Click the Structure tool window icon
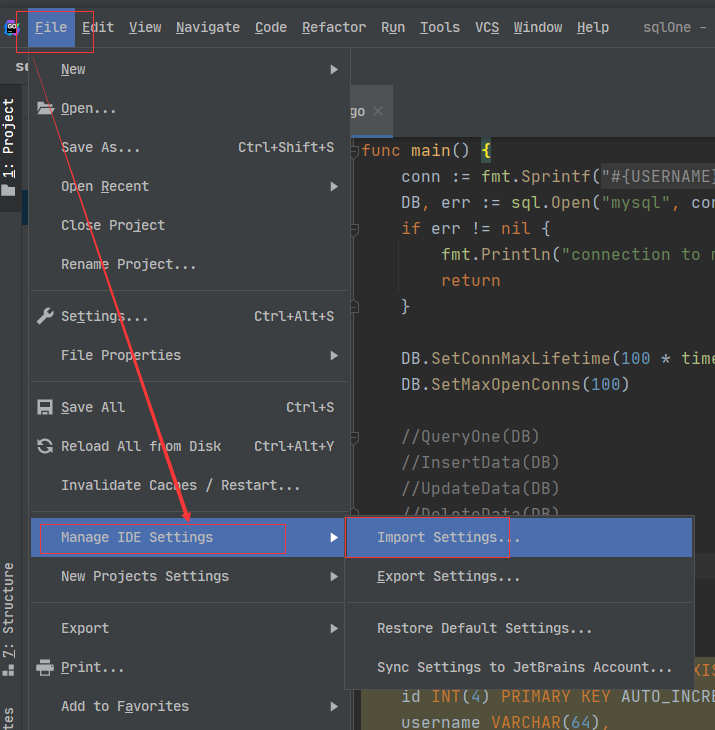715x730 pixels. 8,670
